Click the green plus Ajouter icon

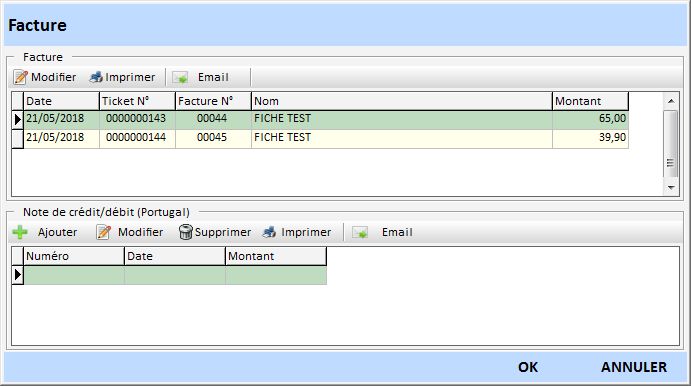pos(20,232)
